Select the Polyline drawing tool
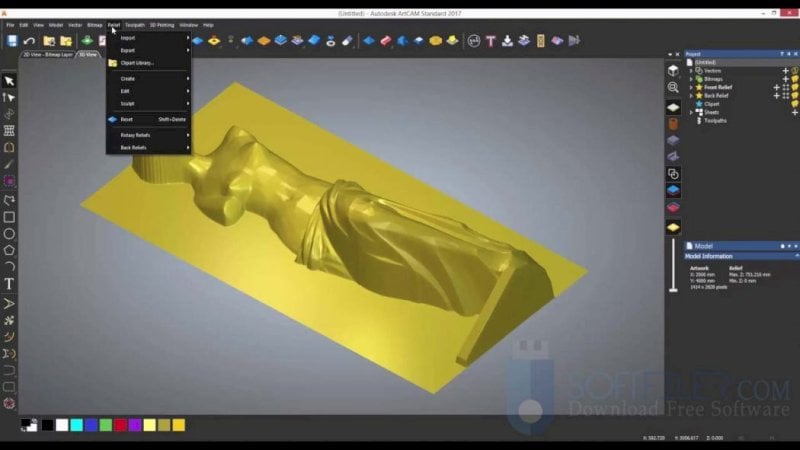 pyautogui.click(x=9, y=200)
